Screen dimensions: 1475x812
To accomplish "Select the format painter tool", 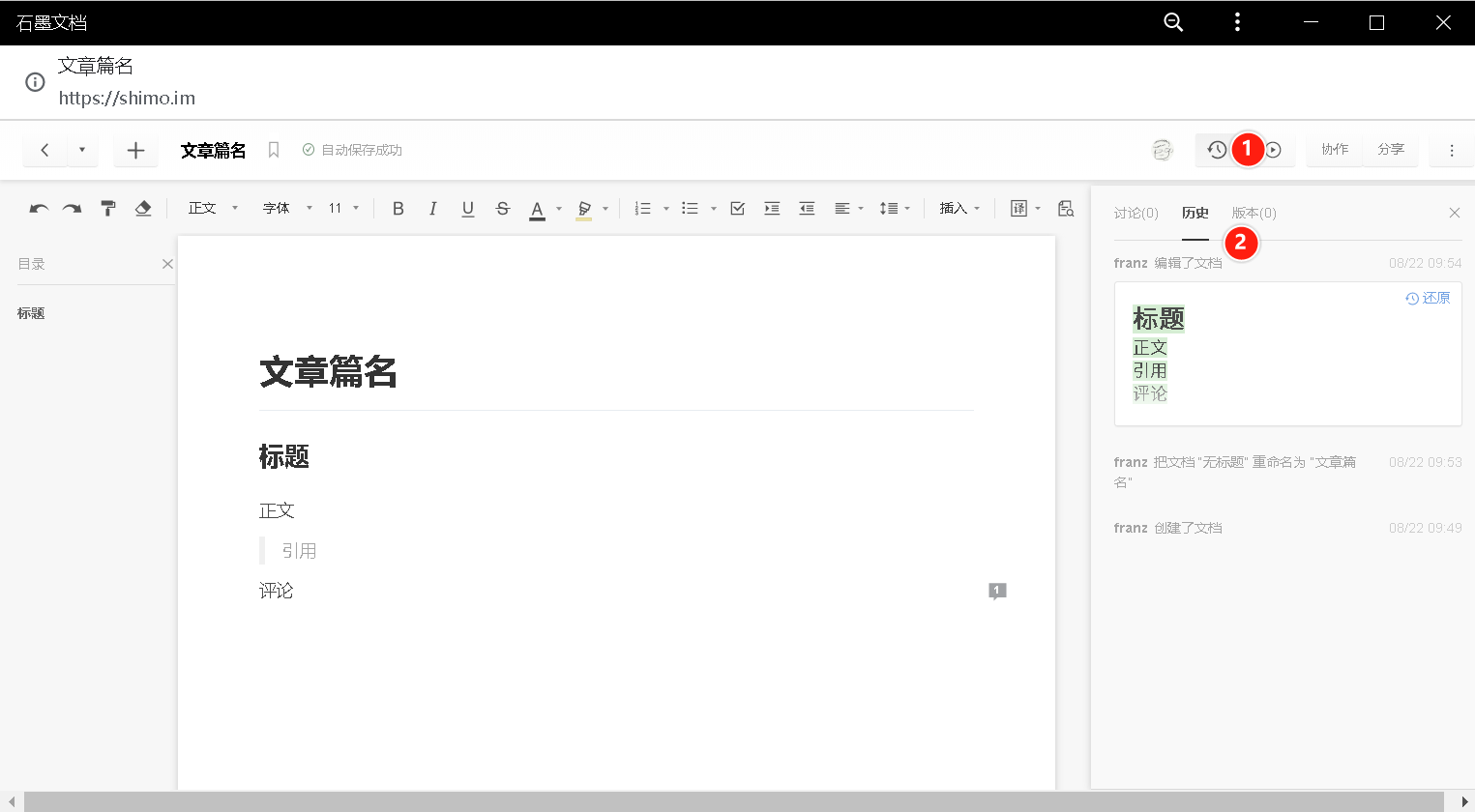I will click(x=108, y=208).
